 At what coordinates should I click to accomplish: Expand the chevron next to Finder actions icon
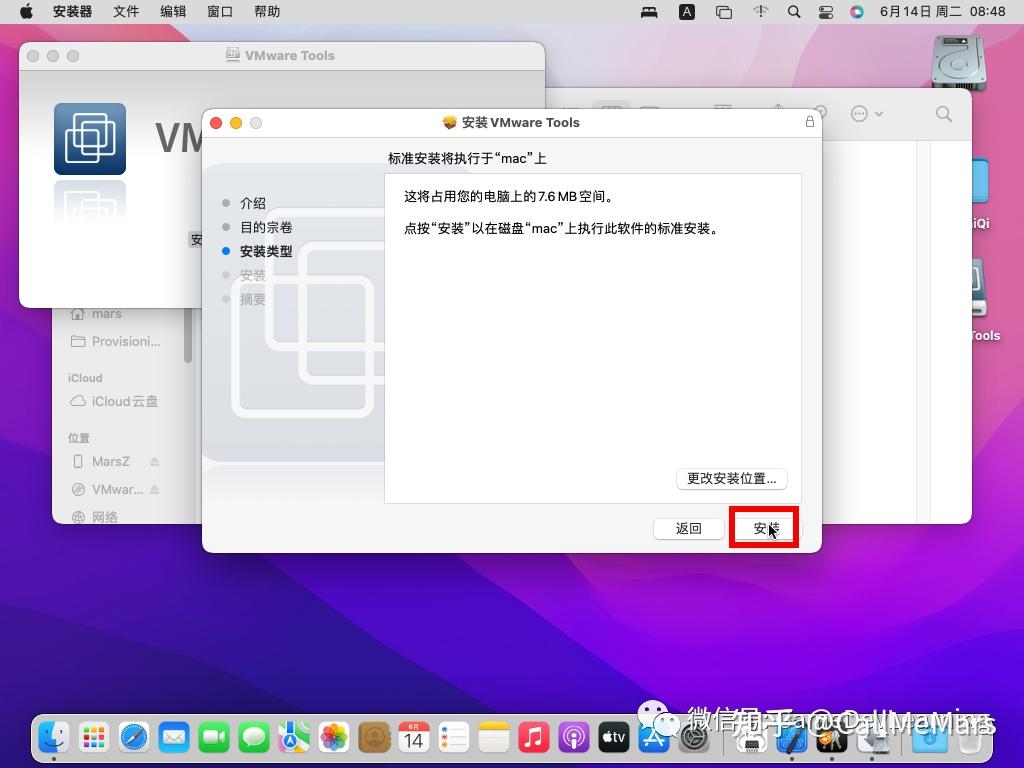[879, 114]
